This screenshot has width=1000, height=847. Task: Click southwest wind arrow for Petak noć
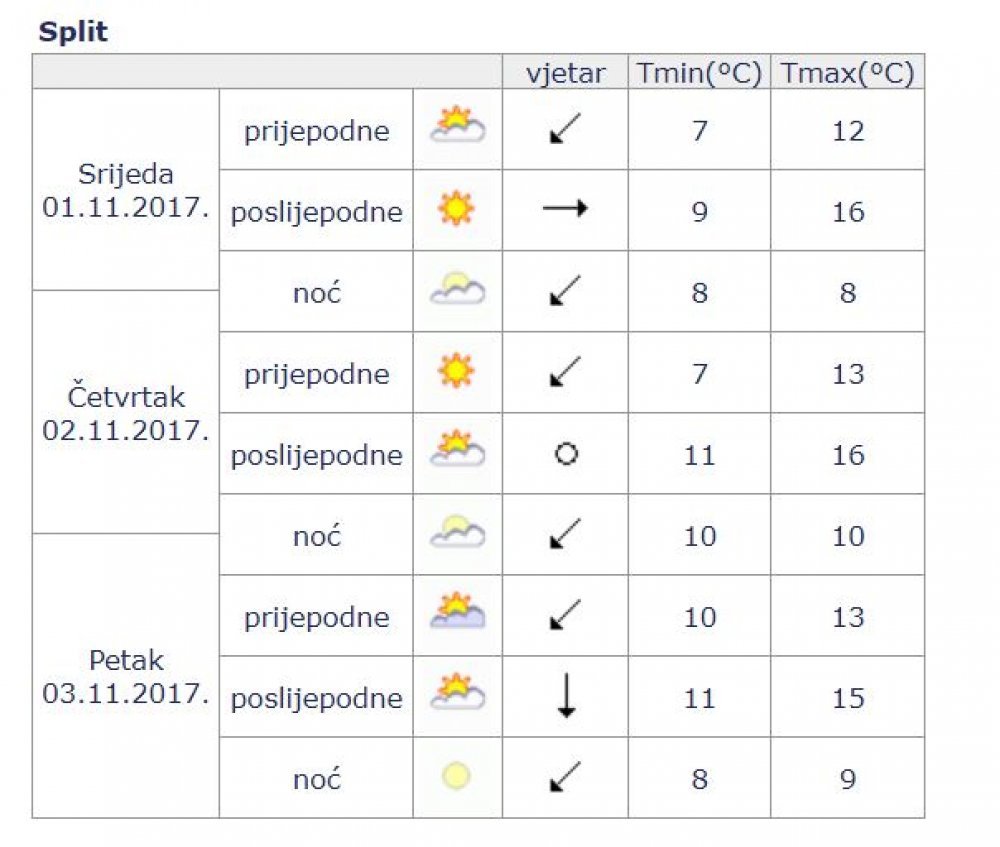565,776
